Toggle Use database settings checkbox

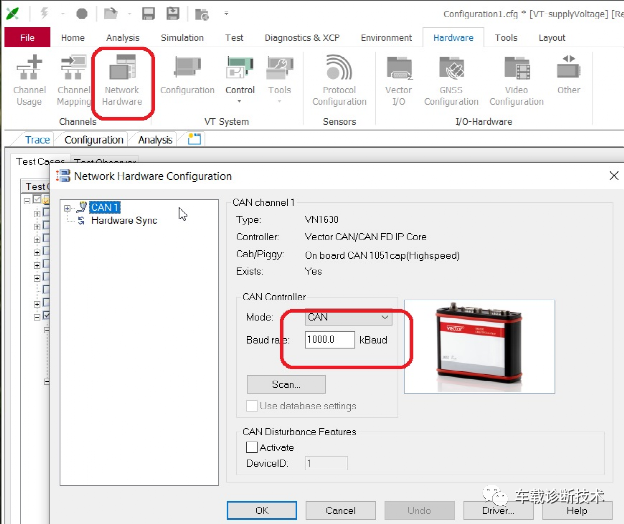click(252, 406)
